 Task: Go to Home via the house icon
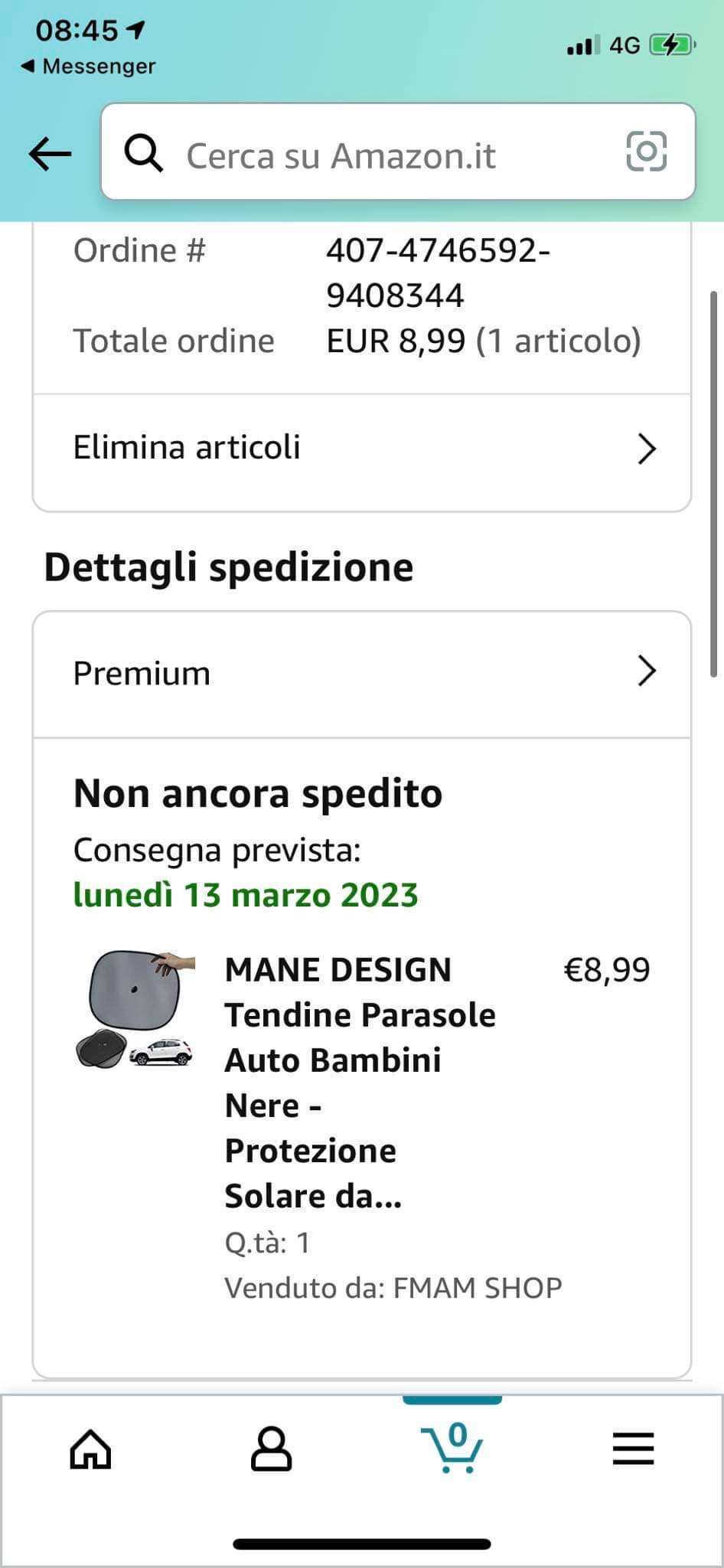90,1449
